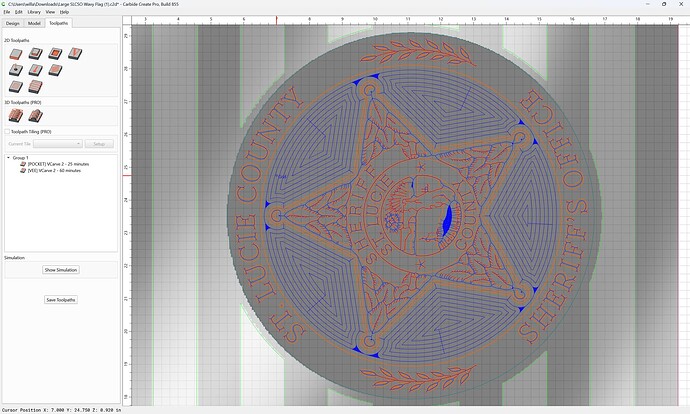Select the [POCKET] VCarve 2 - 25 minutes toolpath

pyautogui.click(x=55, y=164)
